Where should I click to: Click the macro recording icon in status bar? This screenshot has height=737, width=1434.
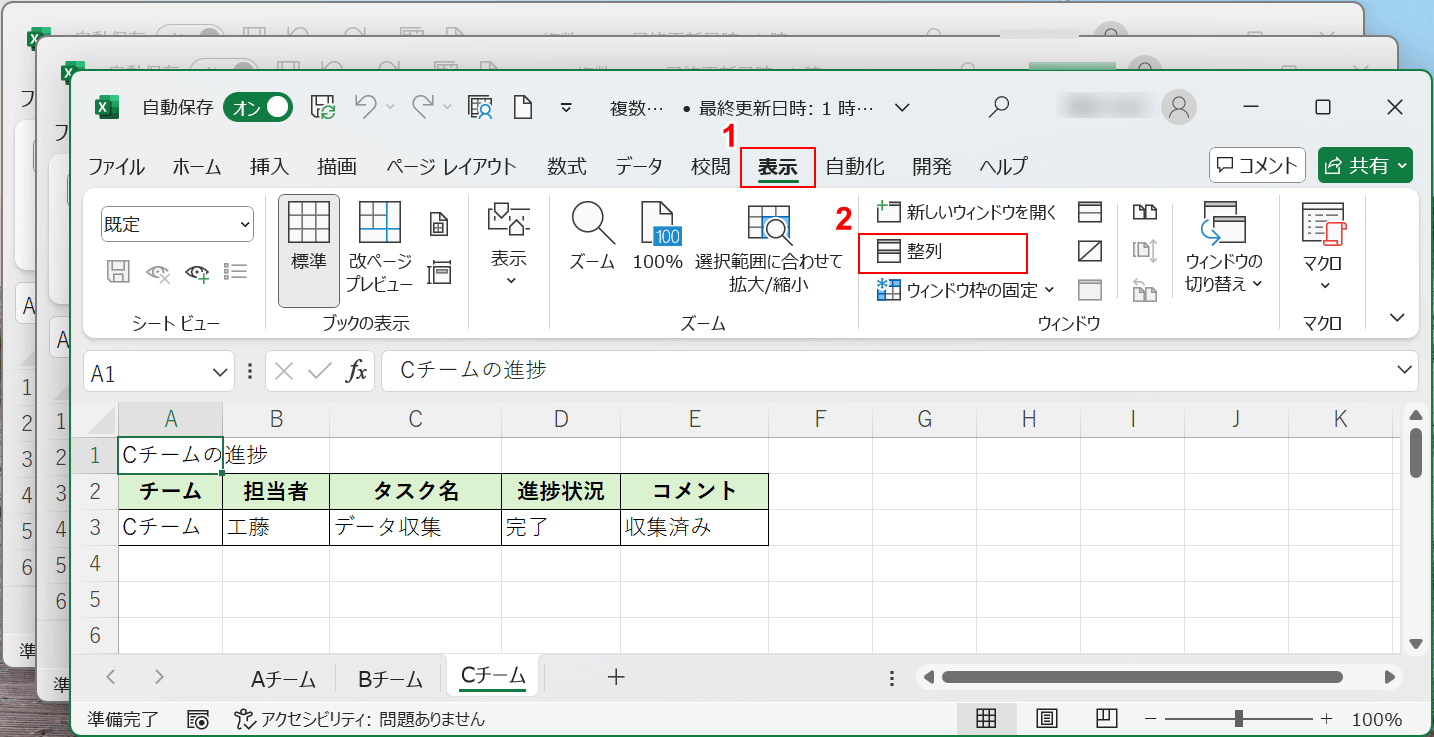pyautogui.click(x=198, y=719)
